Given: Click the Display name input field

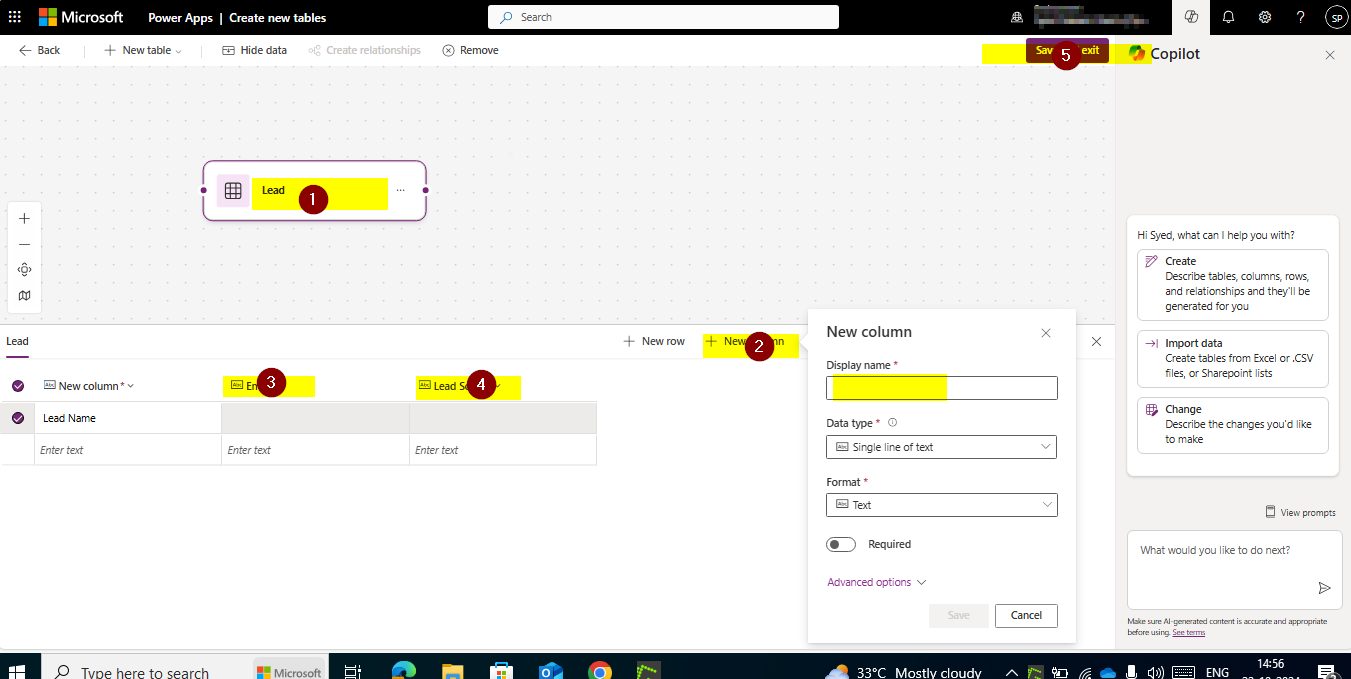Looking at the screenshot, I should [x=941, y=387].
